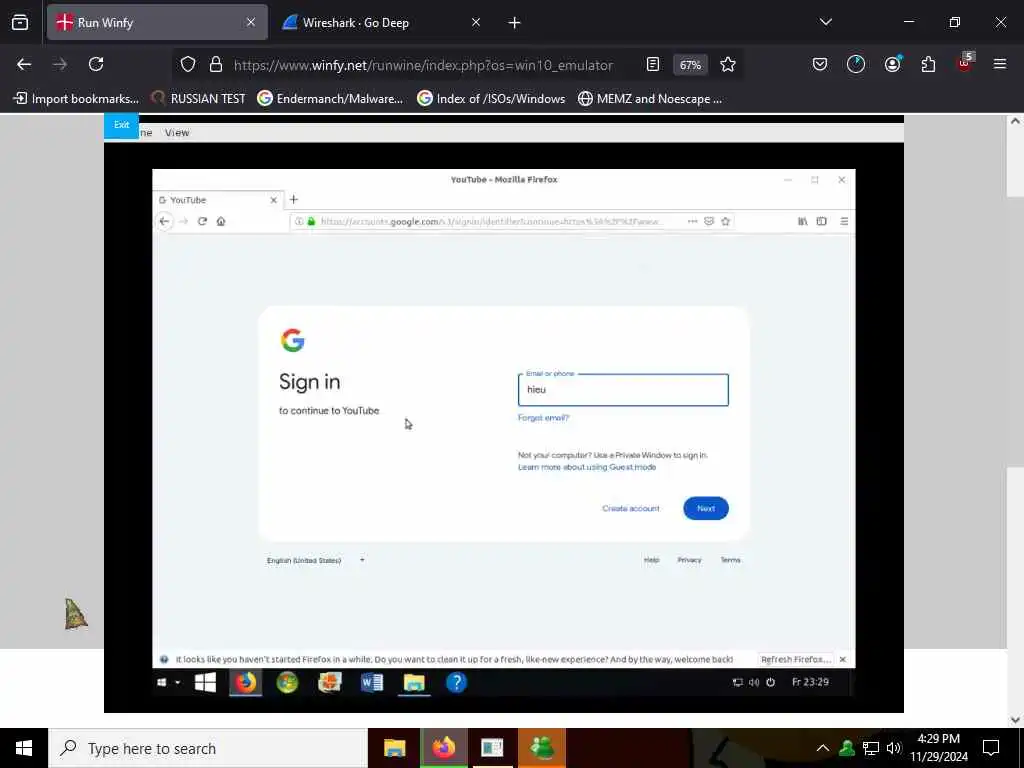Open File Explorer in host taskbar
This screenshot has width=1024, height=768.
[394, 748]
